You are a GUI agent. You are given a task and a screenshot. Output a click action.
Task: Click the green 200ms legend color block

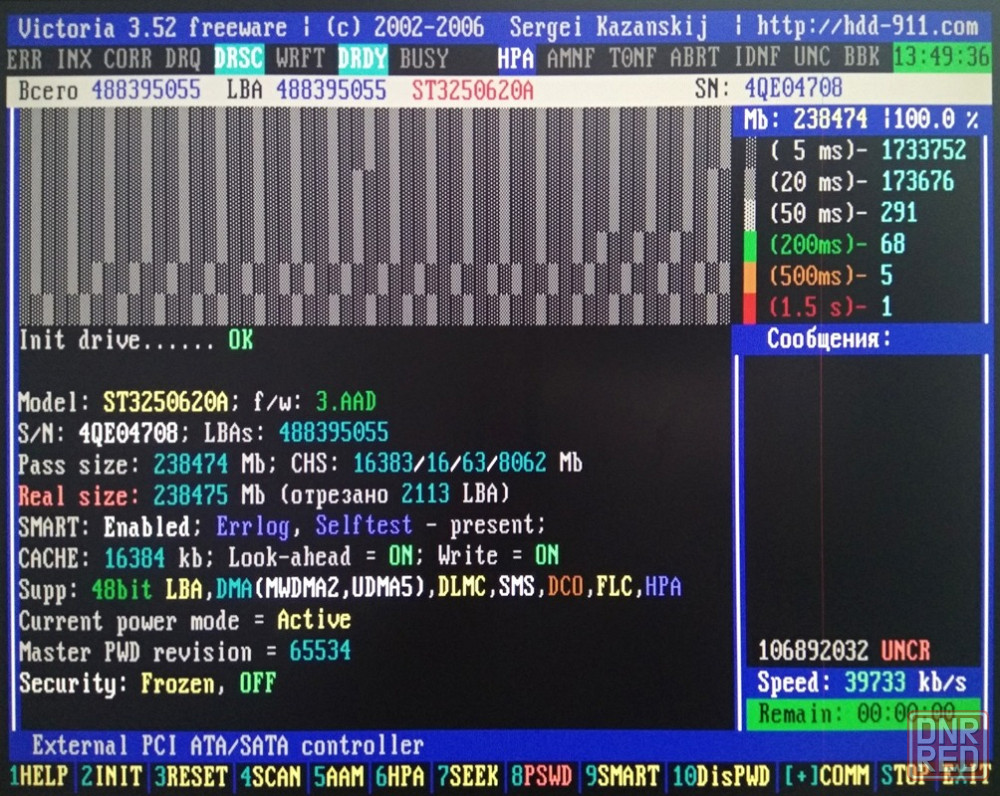(750, 245)
